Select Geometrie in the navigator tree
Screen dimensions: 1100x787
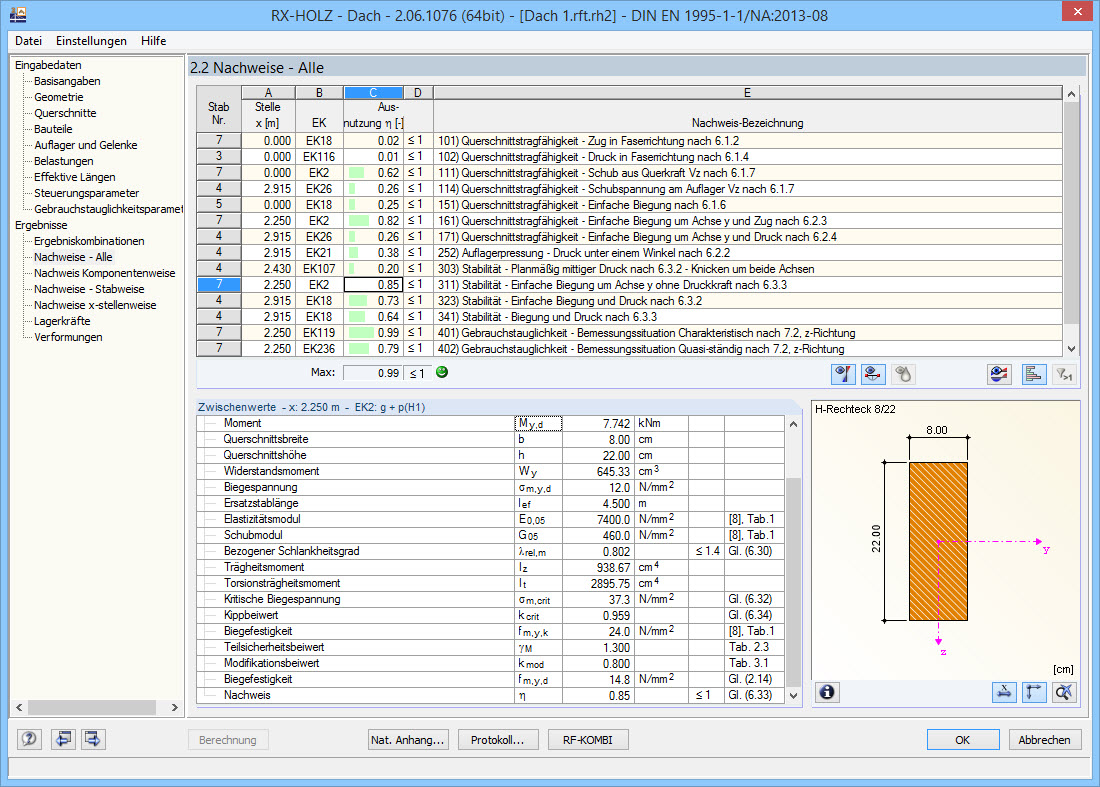59,97
